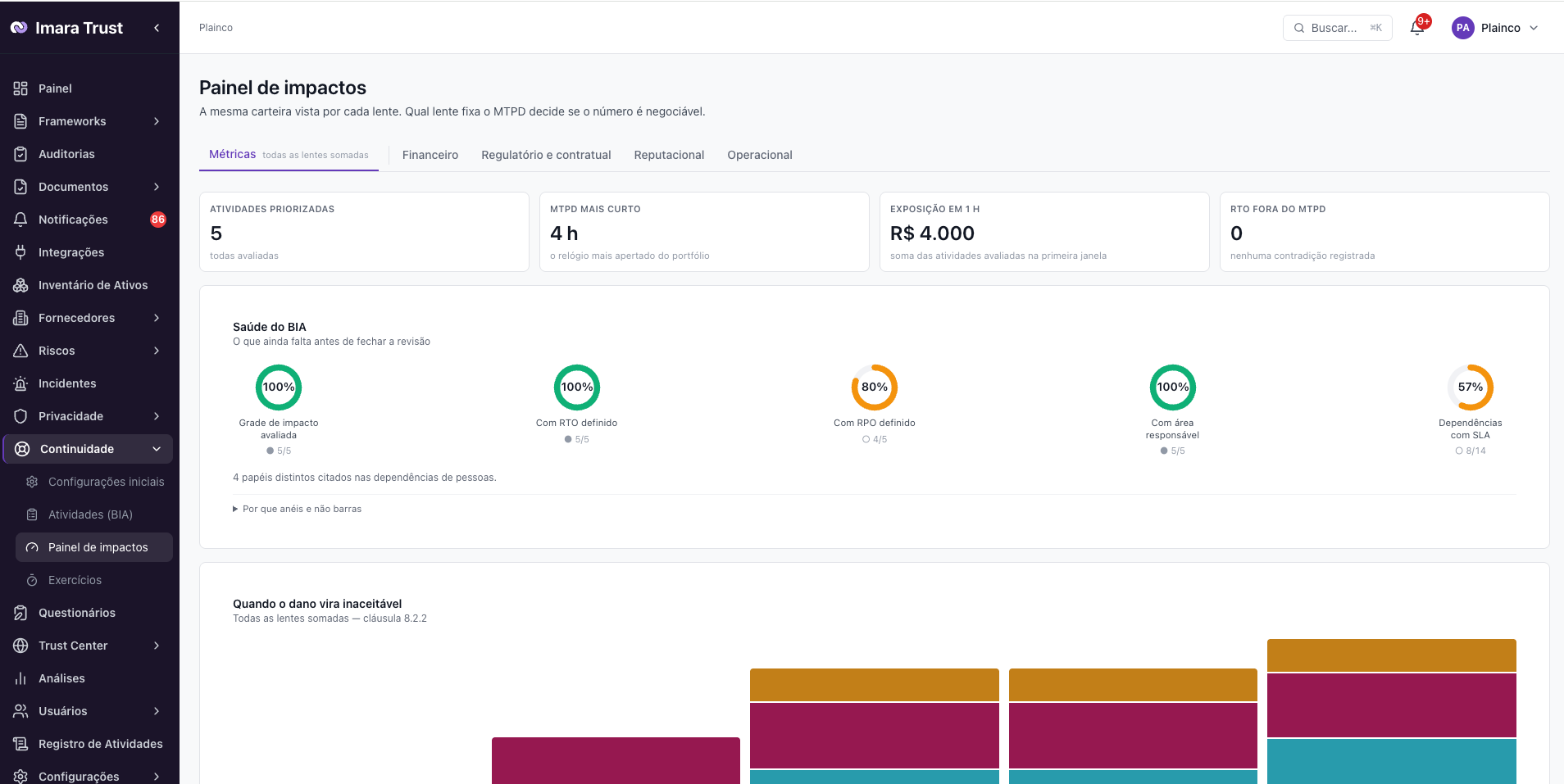
Task: Click the MTPD mais curto card
Action: click(704, 232)
